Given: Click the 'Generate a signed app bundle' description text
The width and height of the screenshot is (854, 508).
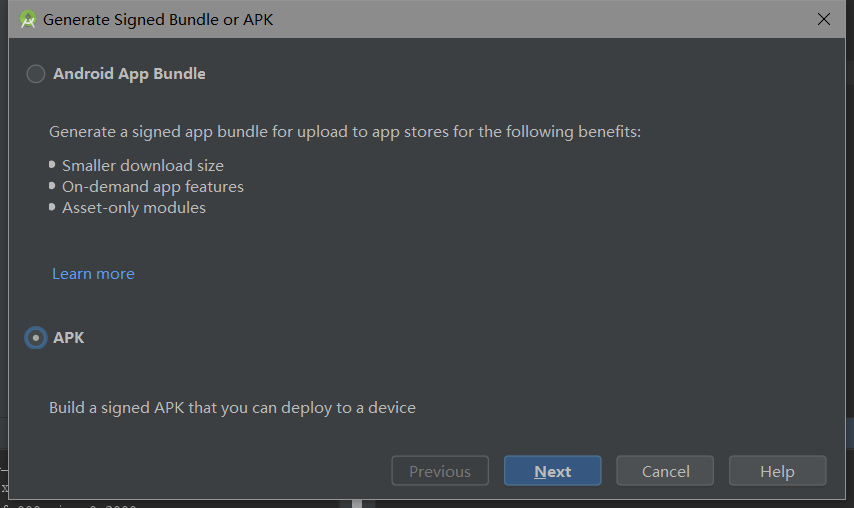Looking at the screenshot, I should click(345, 132).
